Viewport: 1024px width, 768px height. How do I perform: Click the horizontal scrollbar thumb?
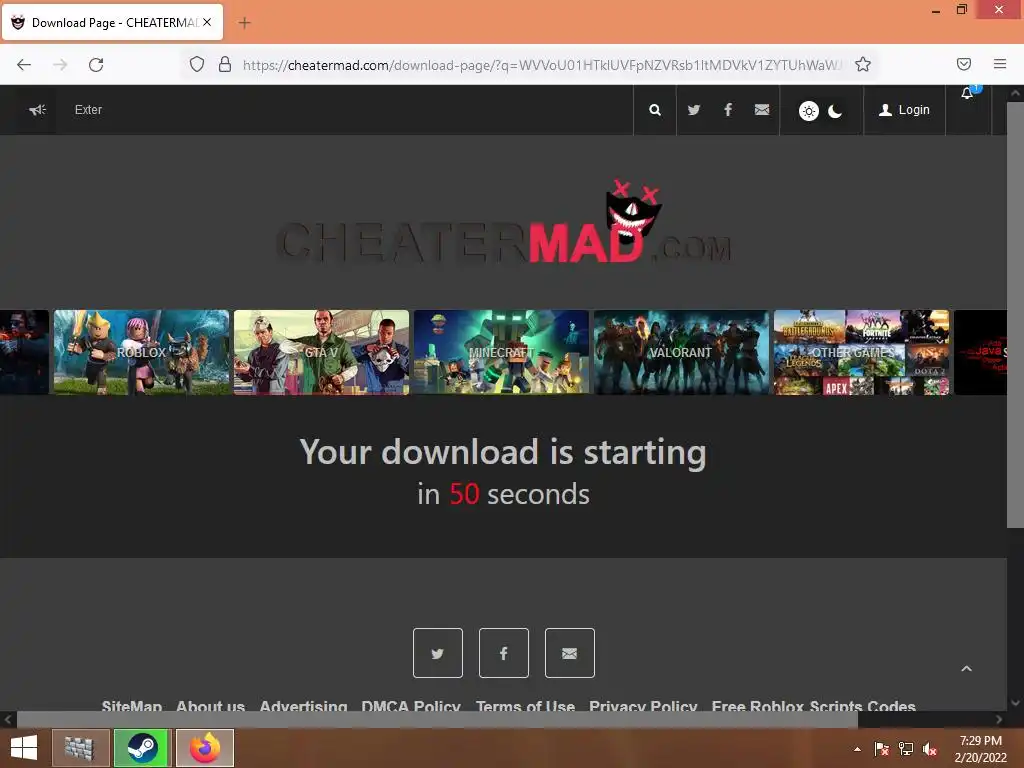click(x=437, y=720)
